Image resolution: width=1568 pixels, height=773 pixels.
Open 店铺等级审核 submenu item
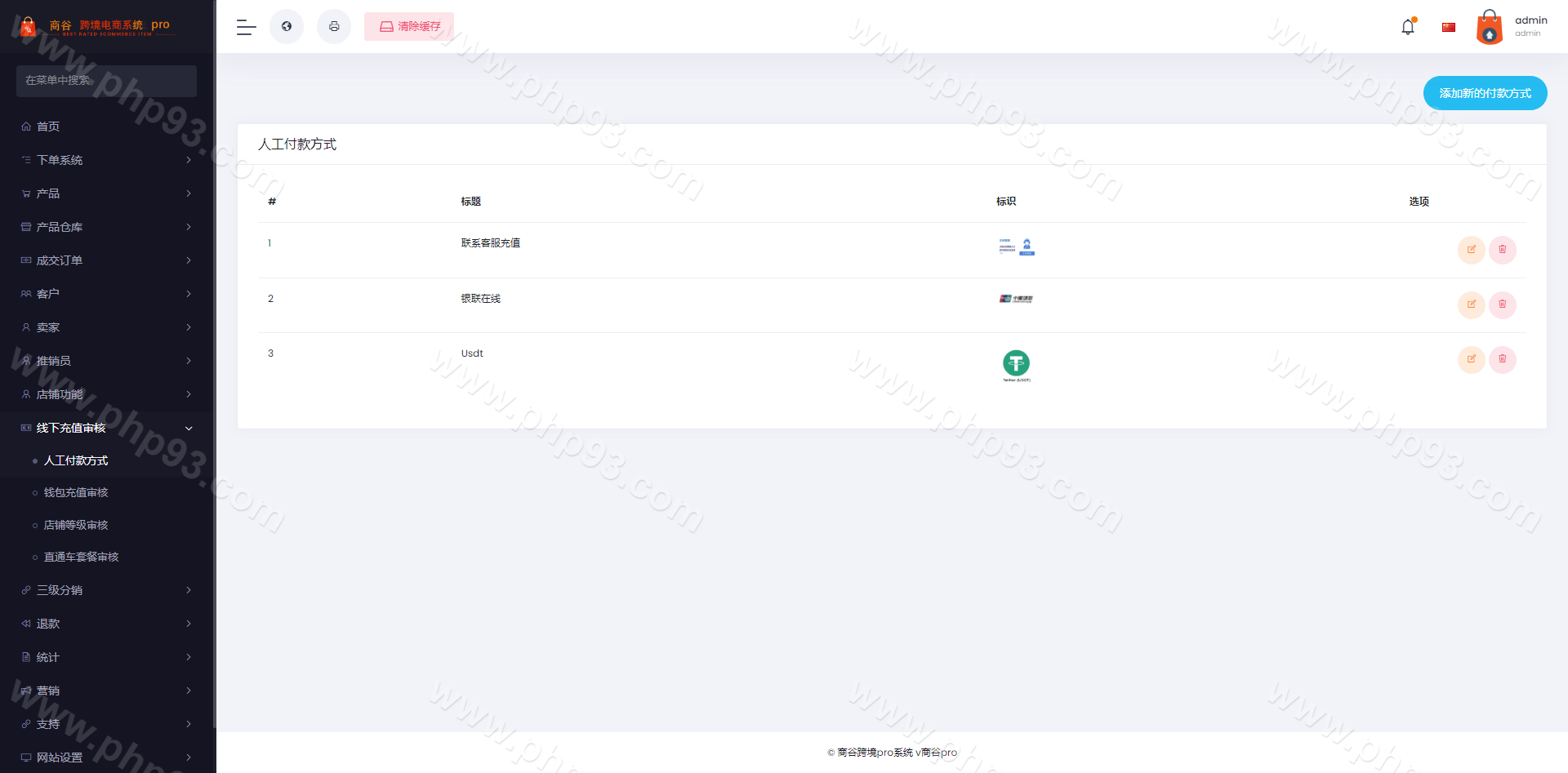(76, 525)
